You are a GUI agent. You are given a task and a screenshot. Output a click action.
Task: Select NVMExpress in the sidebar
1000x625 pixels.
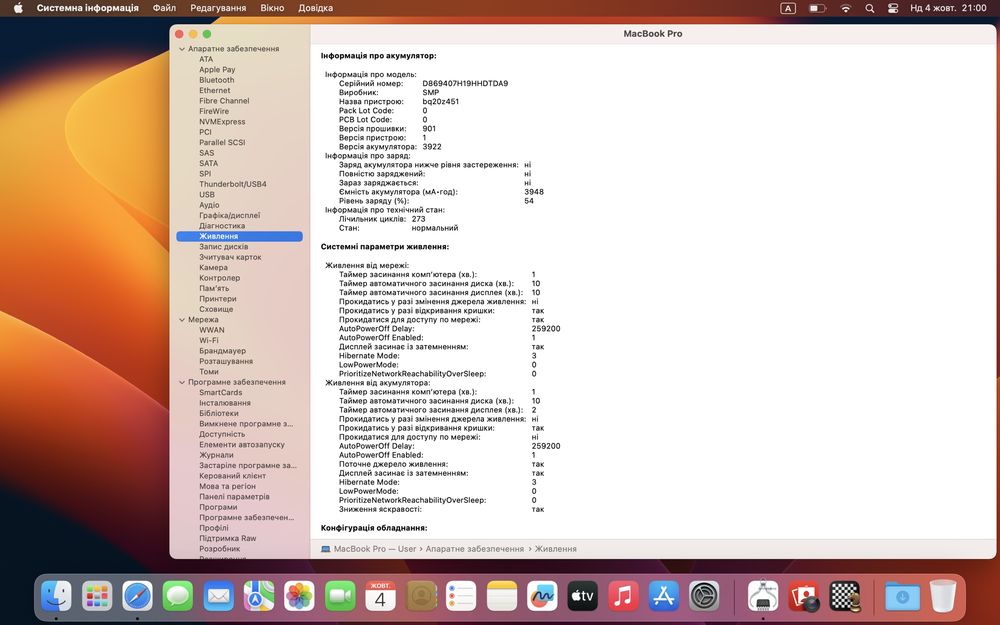point(222,122)
